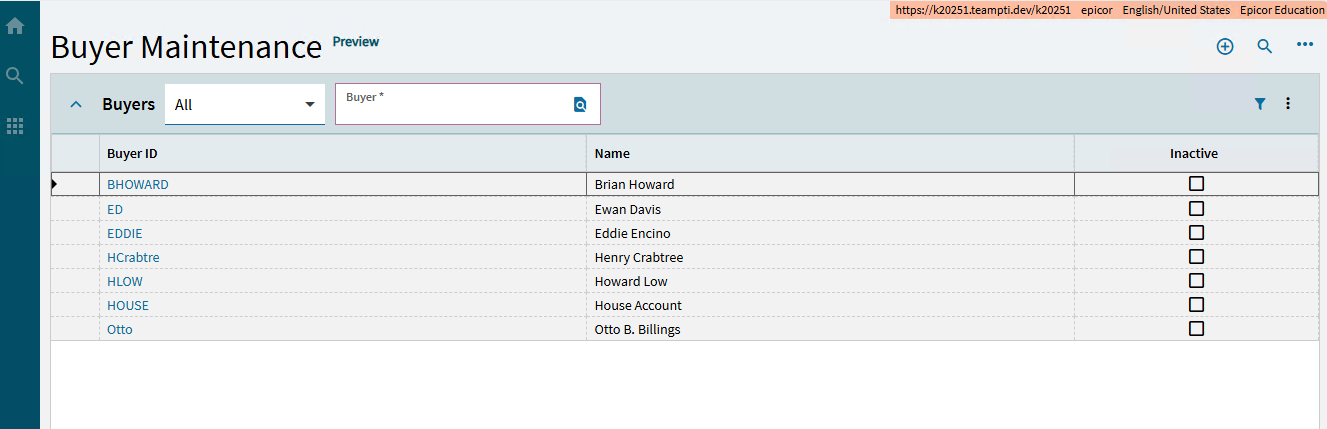
Task: Click into the Buyer input field
Action: pyautogui.click(x=455, y=108)
